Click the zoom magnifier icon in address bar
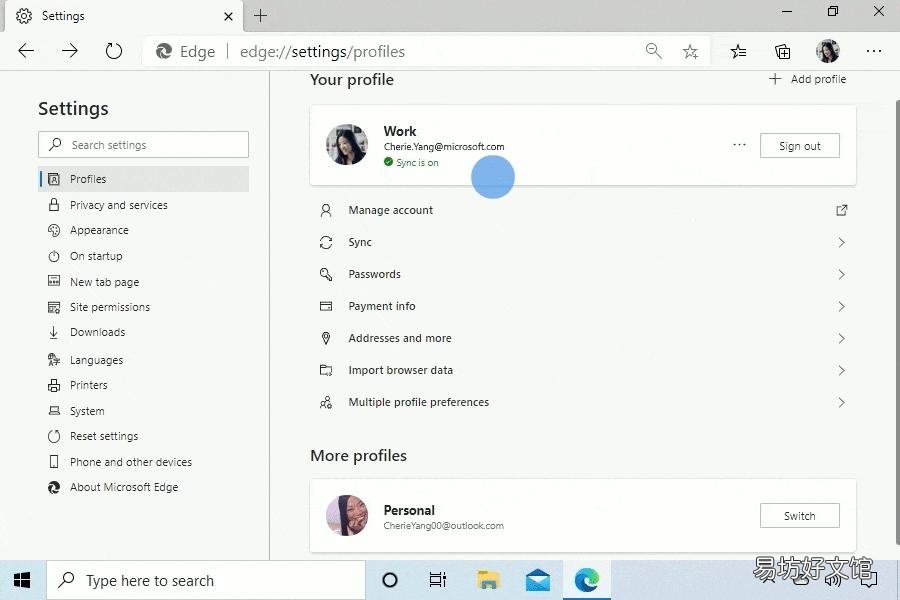The height and width of the screenshot is (600, 900). (653, 51)
